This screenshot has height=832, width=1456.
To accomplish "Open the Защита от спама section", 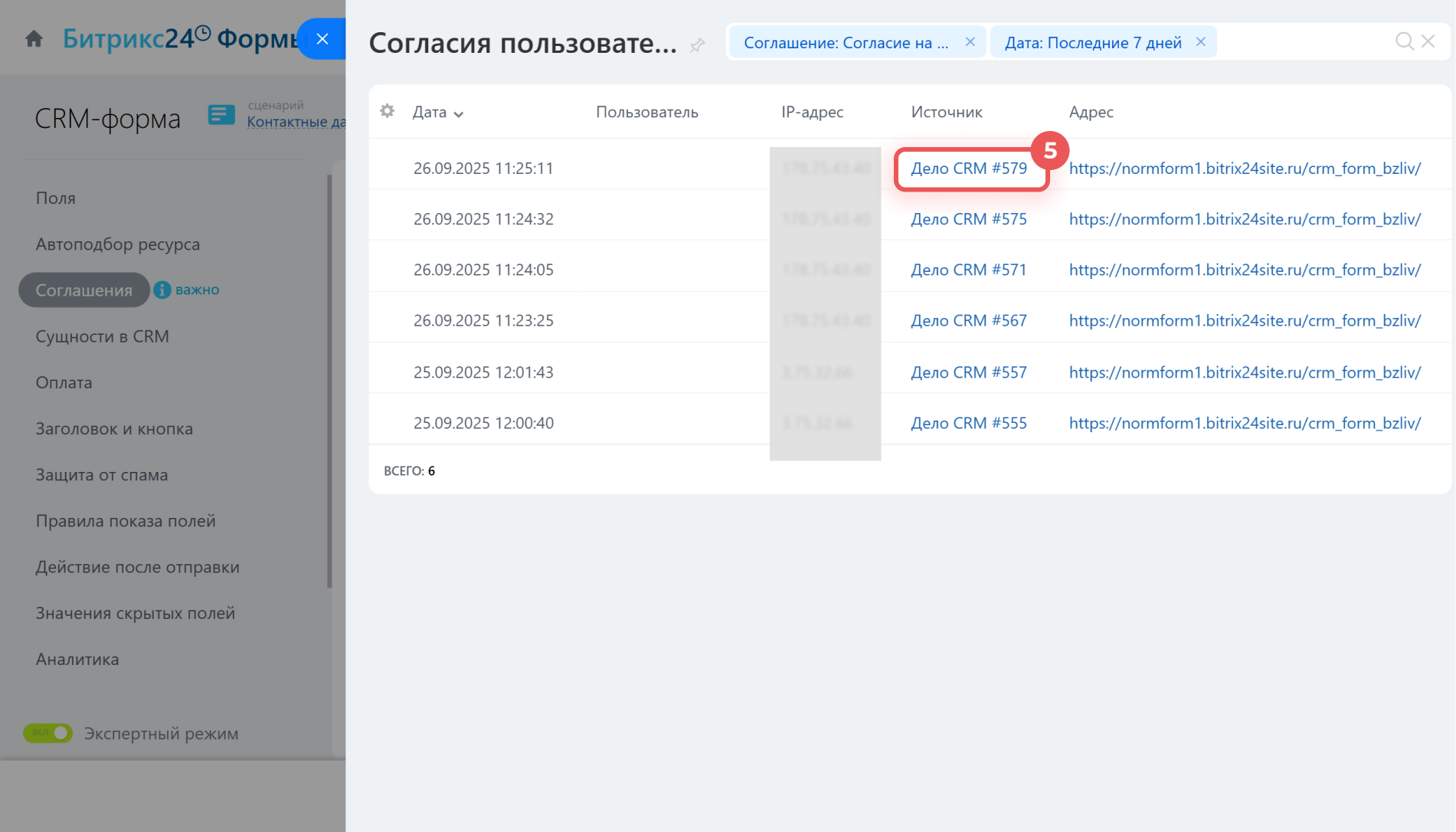I will [x=102, y=475].
